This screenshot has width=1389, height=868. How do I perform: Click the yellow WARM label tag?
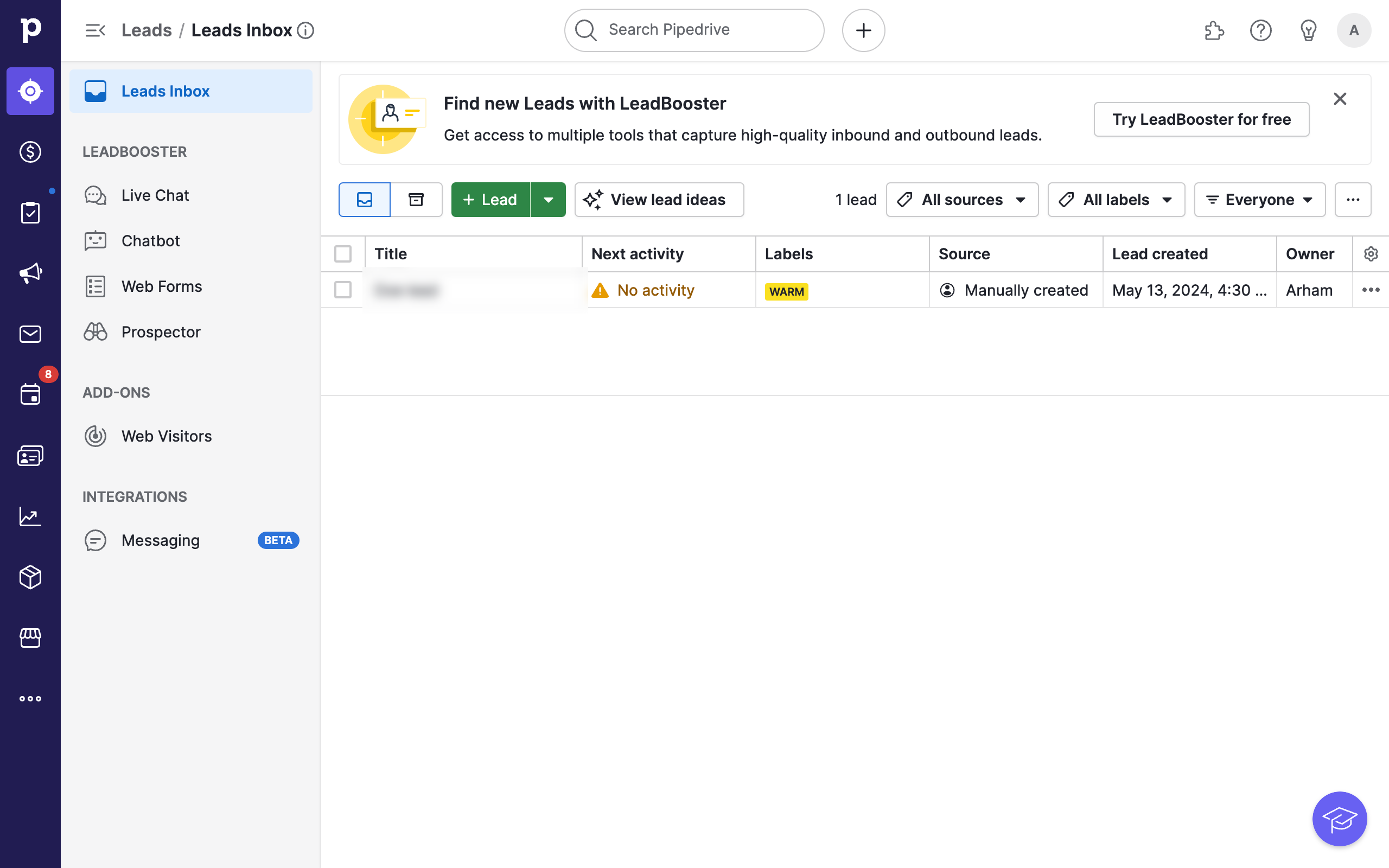tap(786, 292)
